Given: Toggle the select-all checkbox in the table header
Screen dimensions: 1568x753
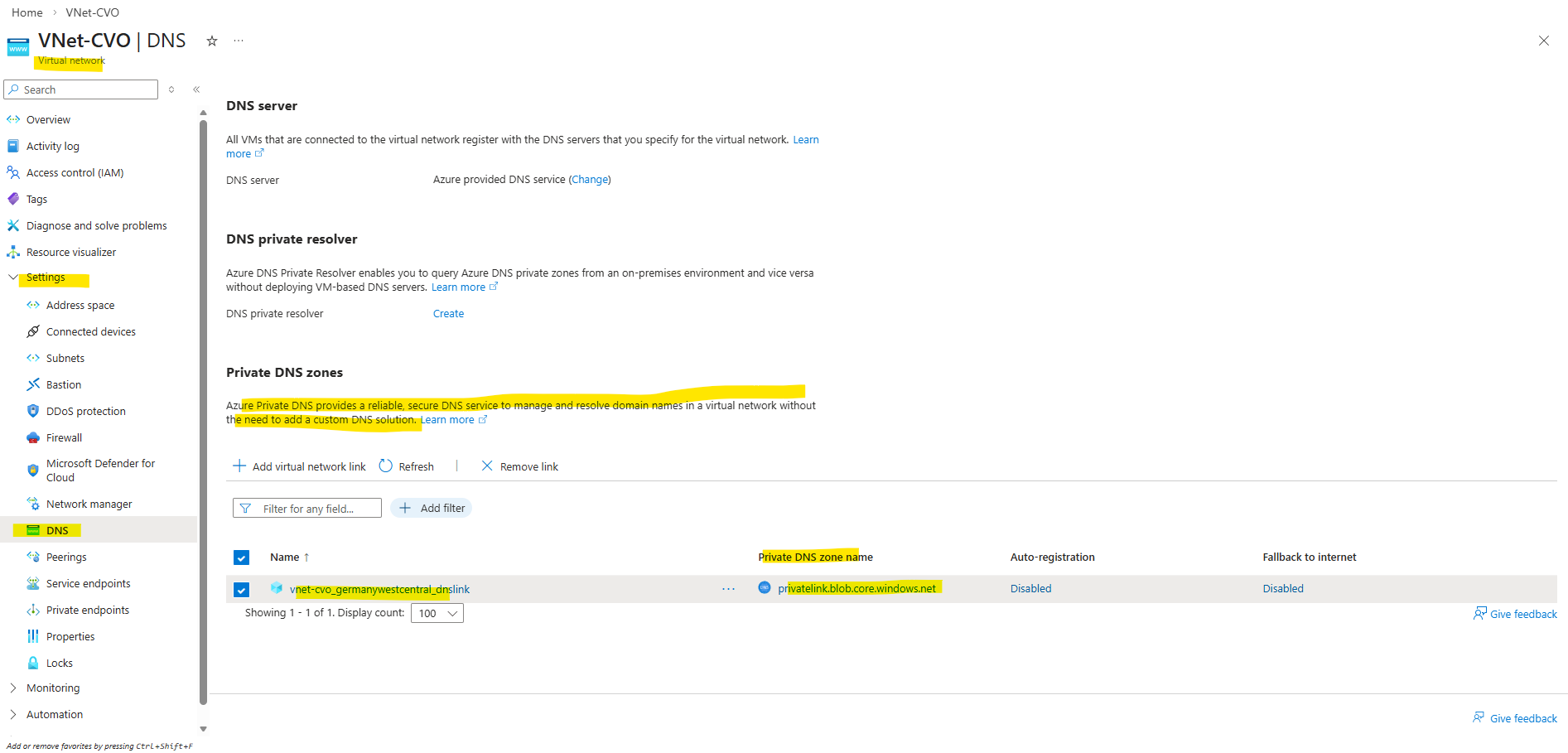Looking at the screenshot, I should tap(241, 558).
